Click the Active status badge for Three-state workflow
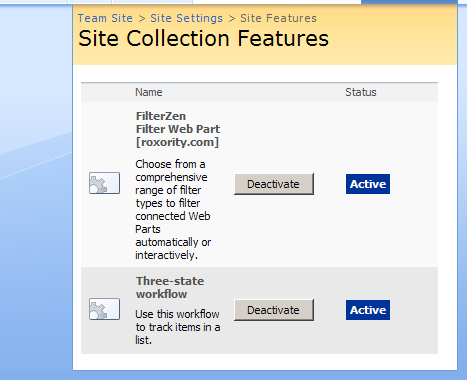Viewport: 467px width, 380px height. [x=368, y=310]
